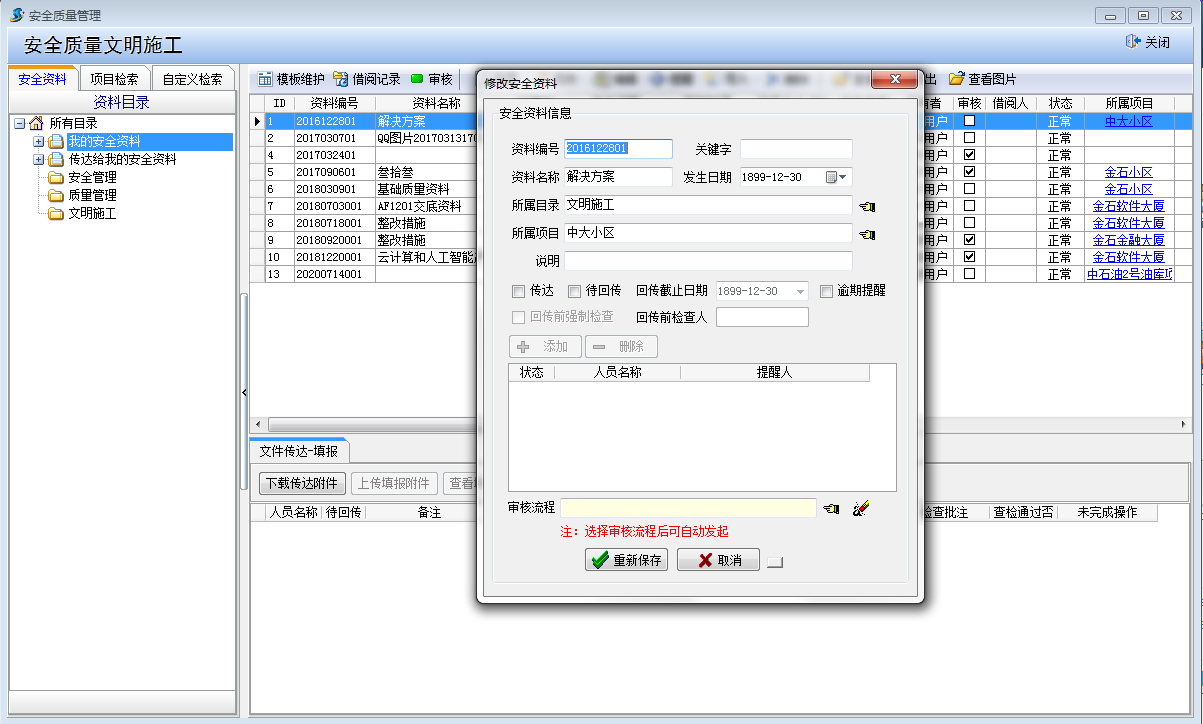The height and width of the screenshot is (724, 1203).
Task: Click the hand icon to select 审核流程
Action: [831, 509]
